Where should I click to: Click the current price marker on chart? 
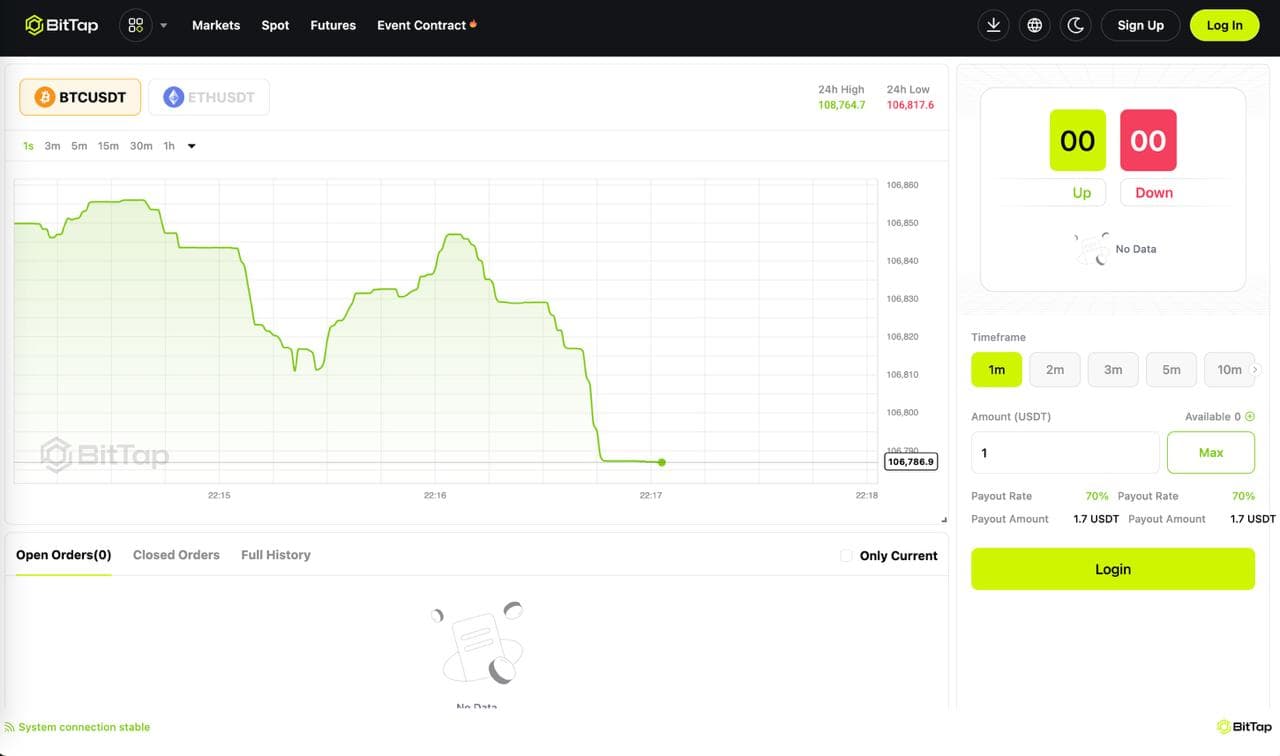click(661, 462)
